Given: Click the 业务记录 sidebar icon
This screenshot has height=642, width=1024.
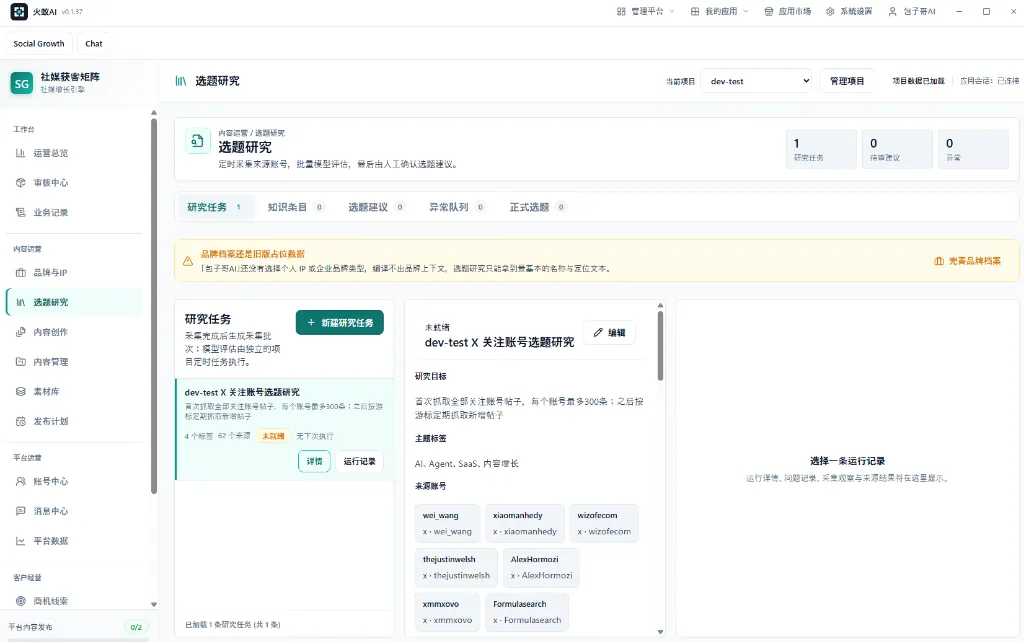Looking at the screenshot, I should 20,212.
